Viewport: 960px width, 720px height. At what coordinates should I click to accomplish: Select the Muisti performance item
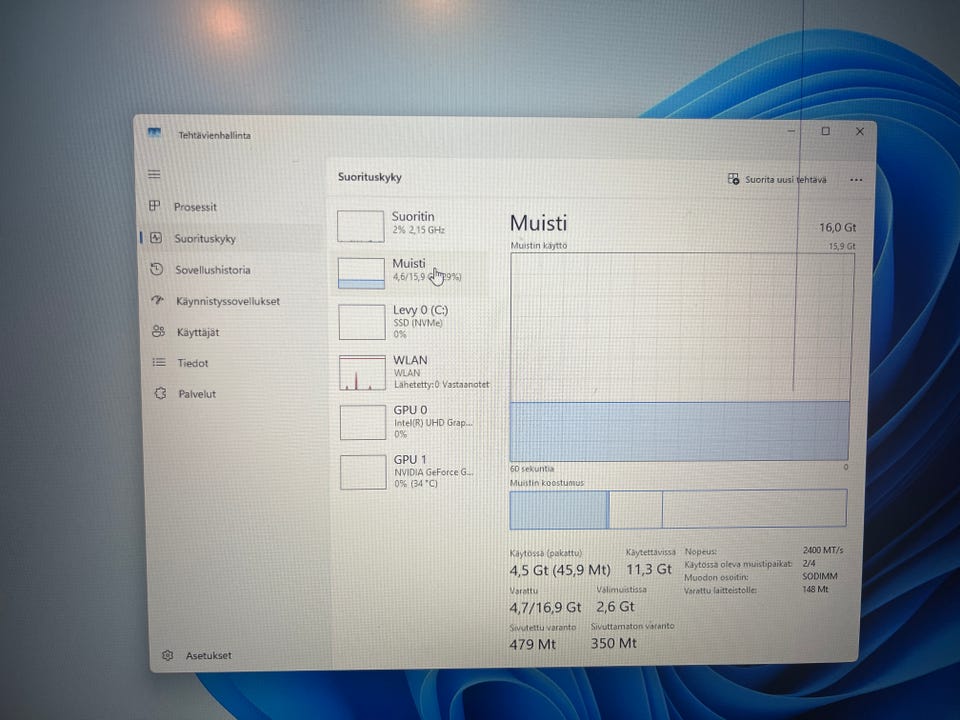[411, 272]
